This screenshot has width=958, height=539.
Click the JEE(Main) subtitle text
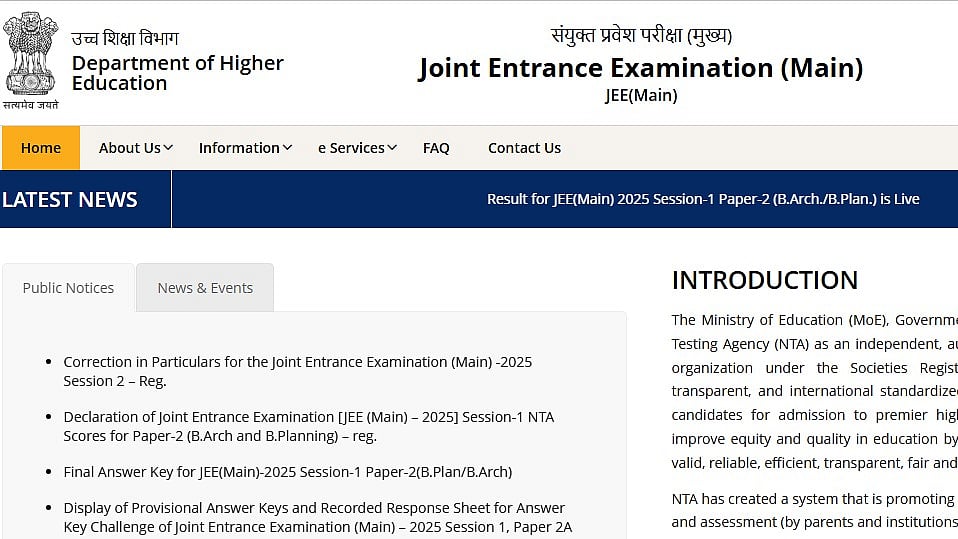click(x=641, y=96)
